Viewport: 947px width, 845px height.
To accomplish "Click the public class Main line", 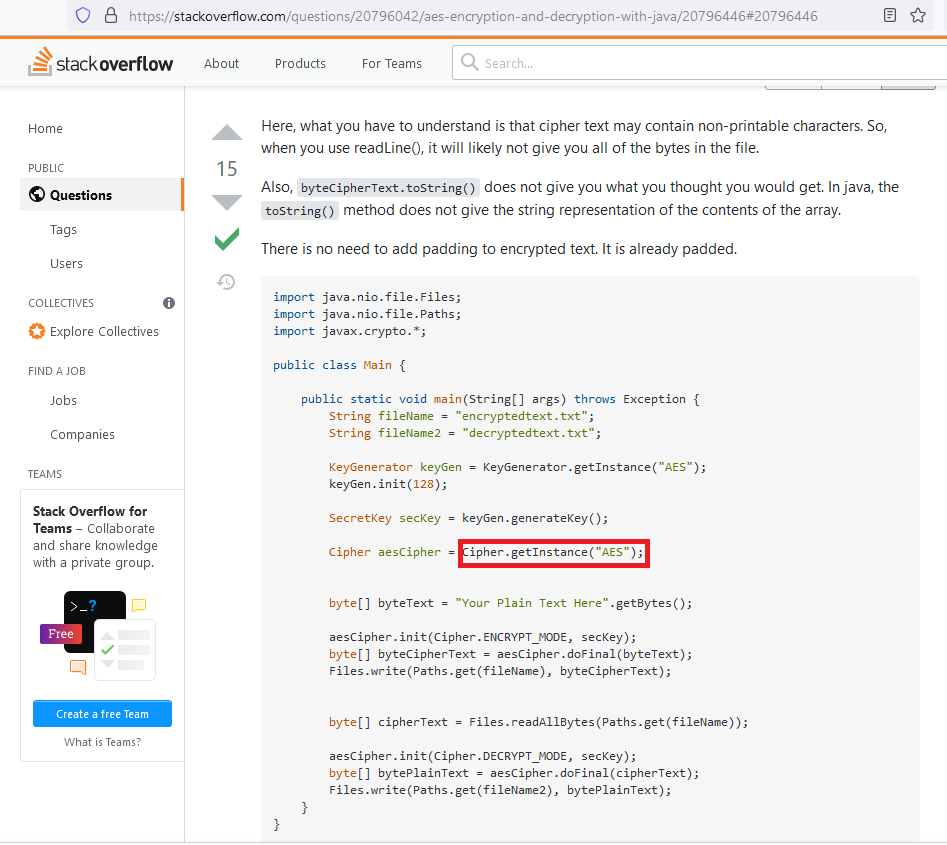I will pyautogui.click(x=339, y=365).
